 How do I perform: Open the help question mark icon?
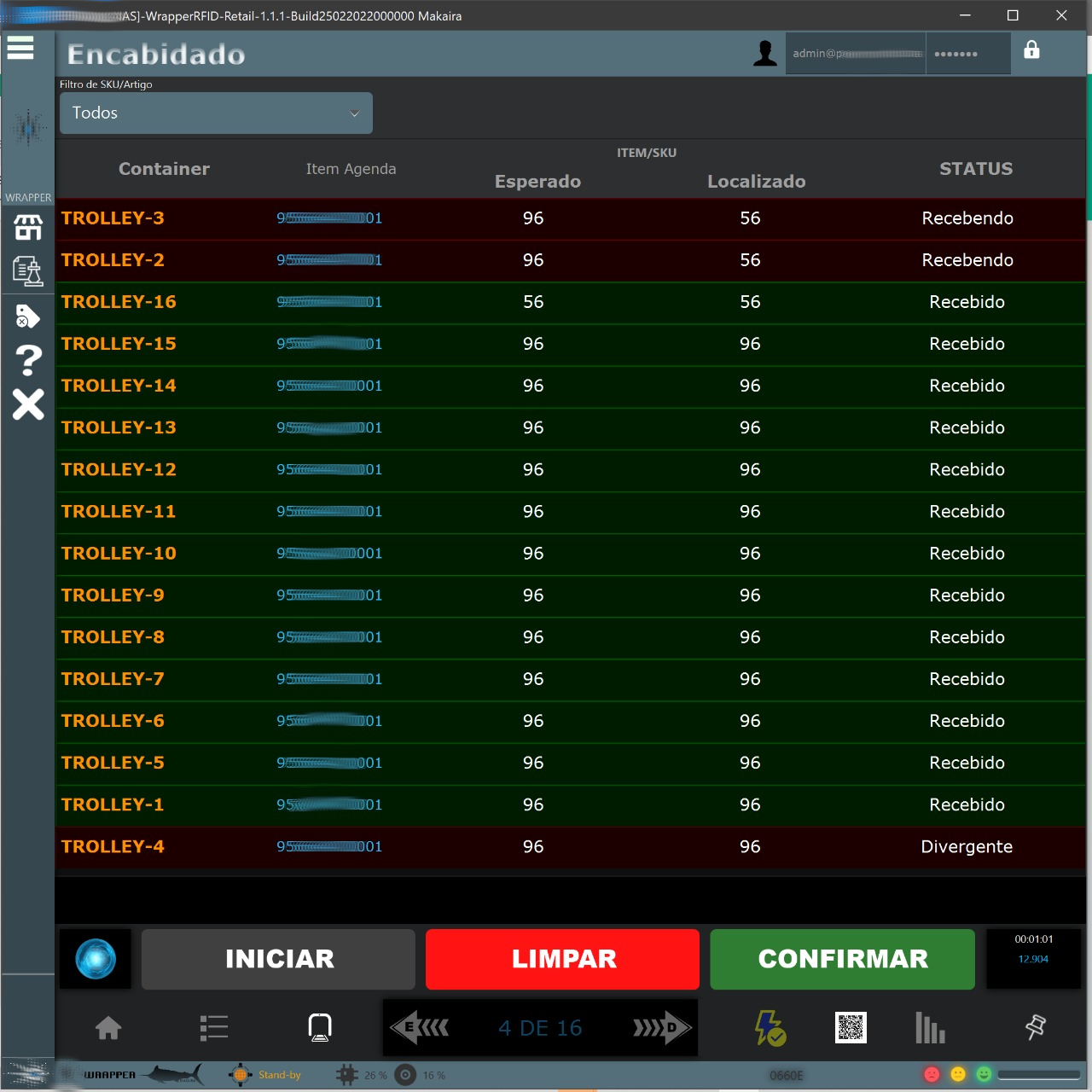pos(27,360)
